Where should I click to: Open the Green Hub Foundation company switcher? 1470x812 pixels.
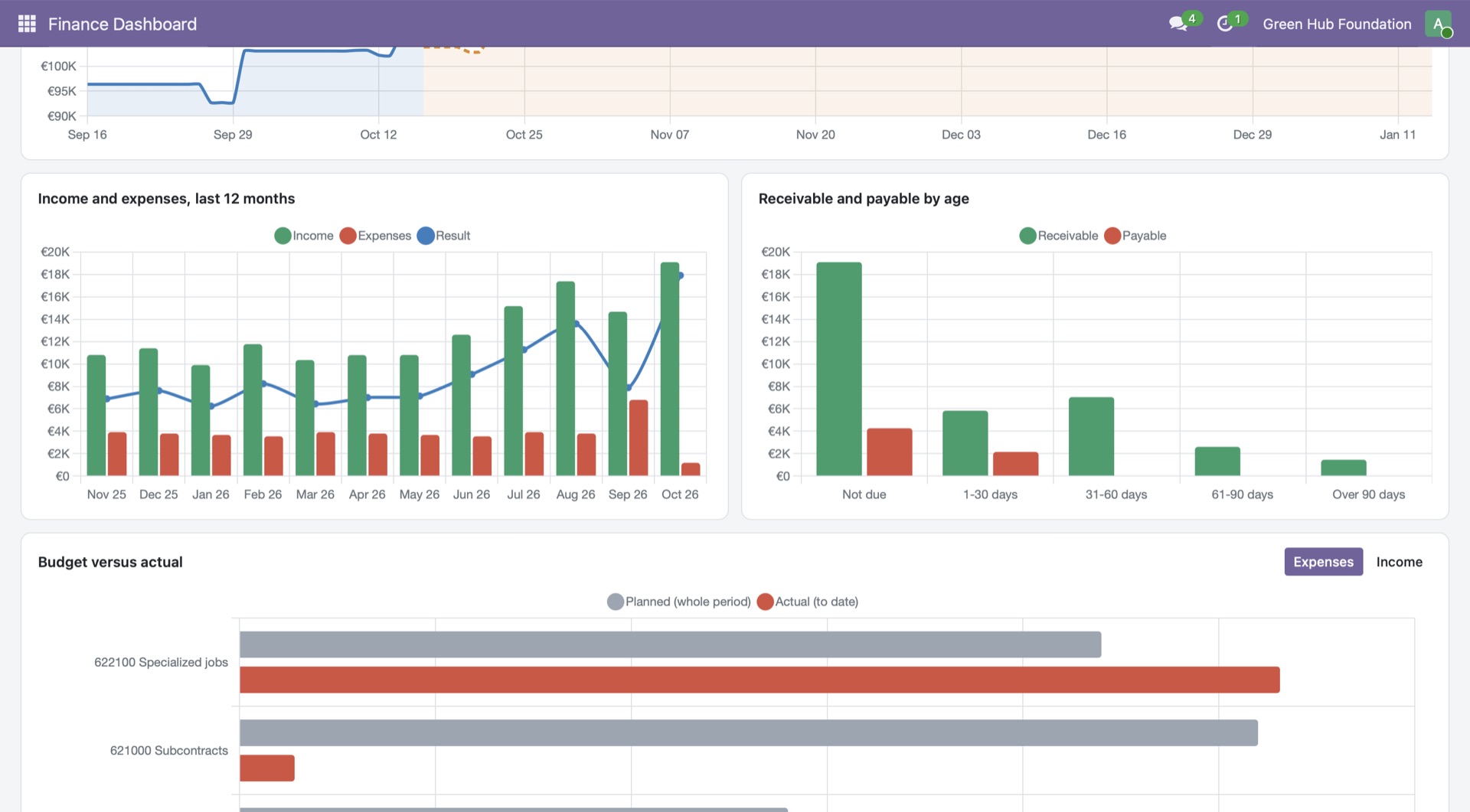pyautogui.click(x=1337, y=24)
